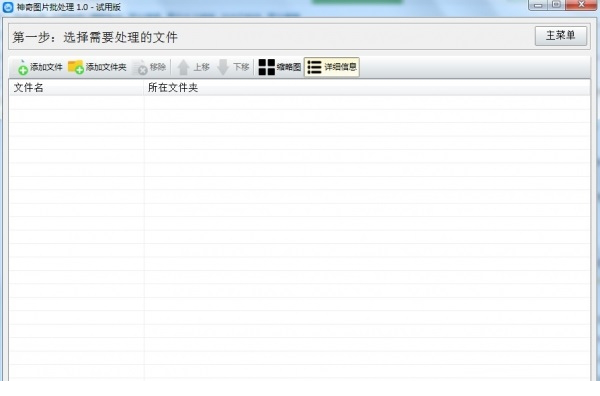600x396 pixels.
Task: Open the 主菜单 main menu button
Action: tap(561, 36)
